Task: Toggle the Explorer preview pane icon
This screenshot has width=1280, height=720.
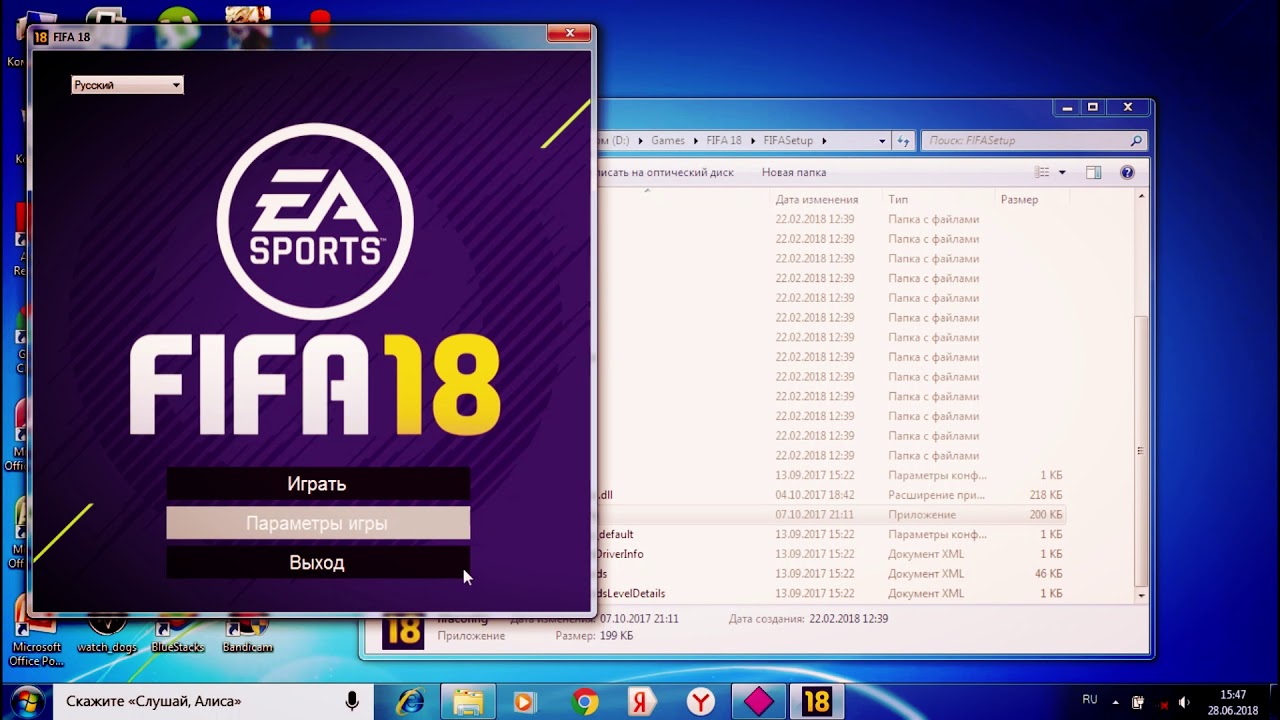Action: tap(1093, 172)
